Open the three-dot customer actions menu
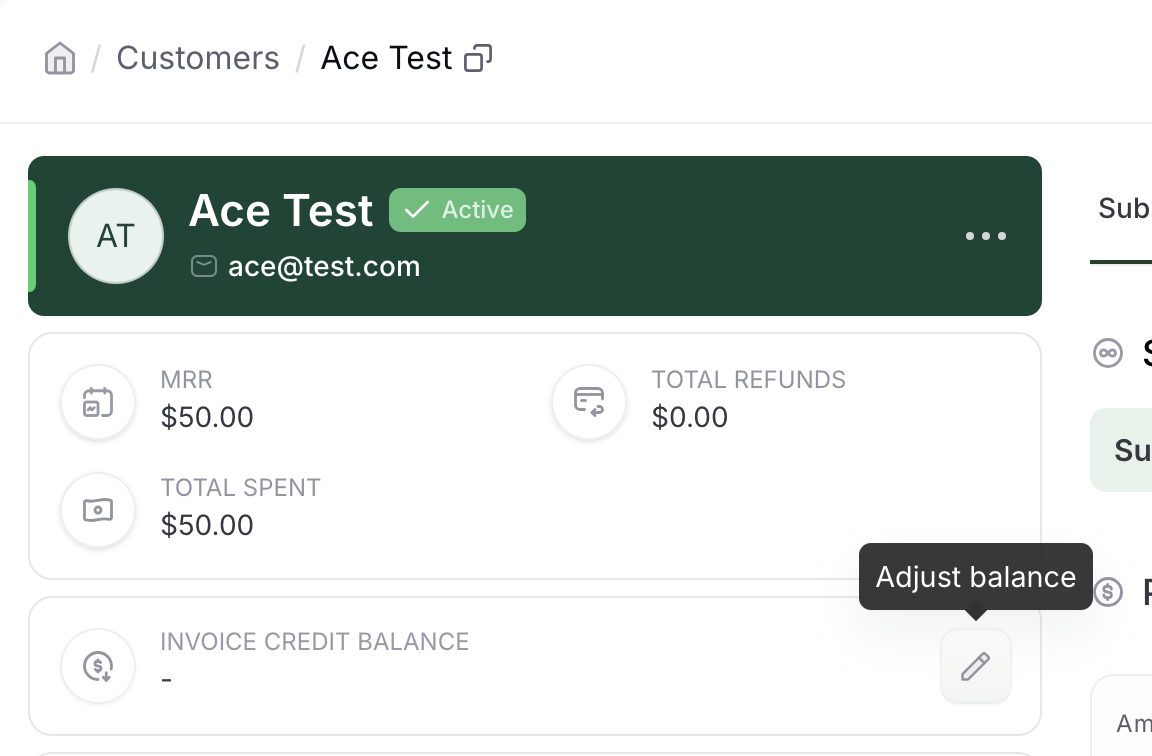 (x=985, y=236)
